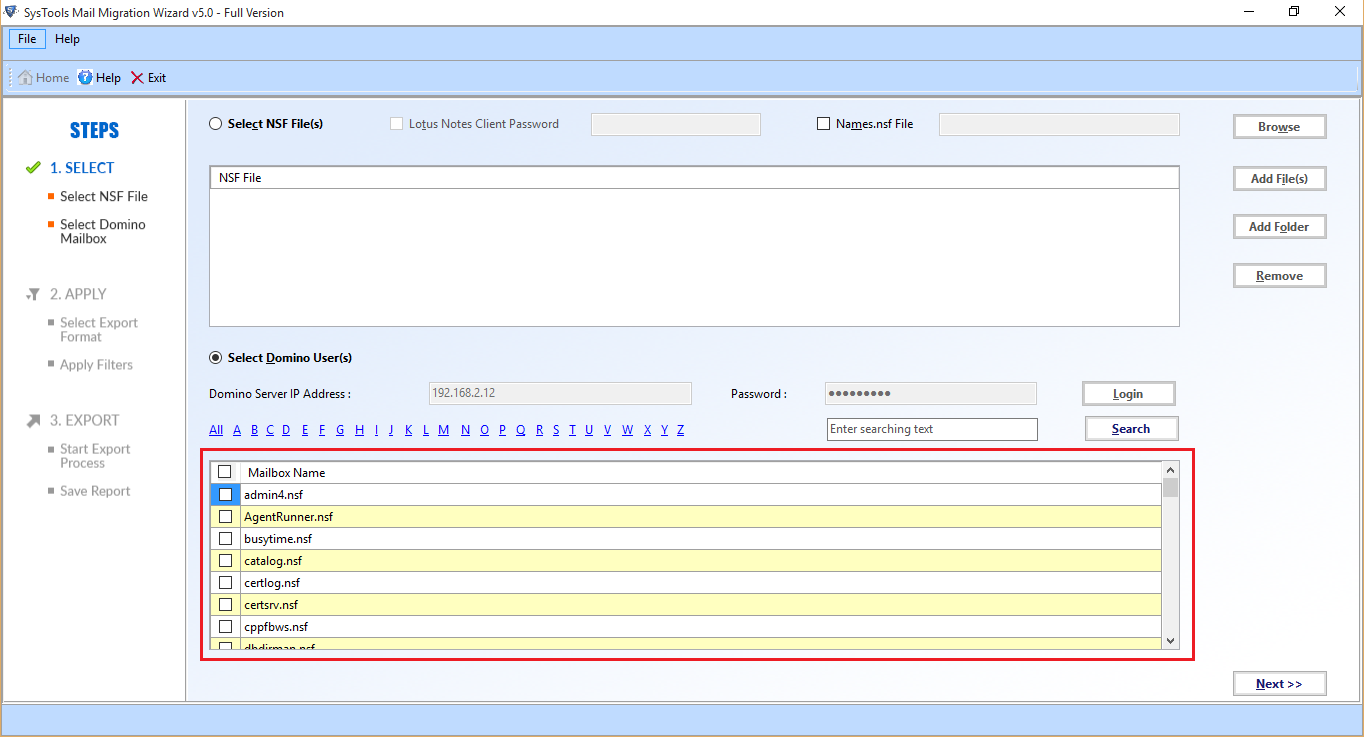Click mailbox list scrollbar down arrow
The width and height of the screenshot is (1364, 737).
coord(1170,641)
